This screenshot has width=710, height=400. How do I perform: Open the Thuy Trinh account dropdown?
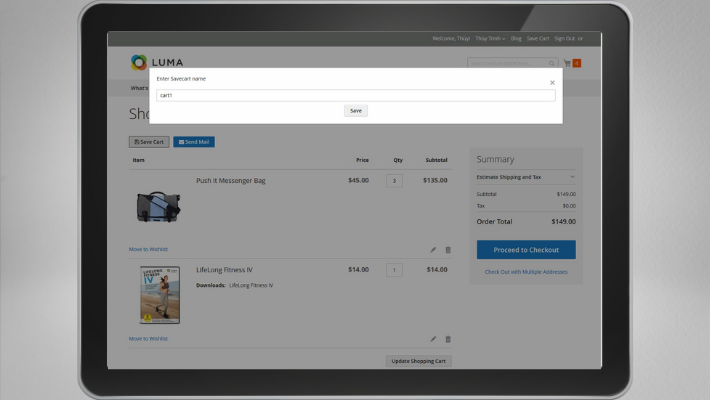490,38
